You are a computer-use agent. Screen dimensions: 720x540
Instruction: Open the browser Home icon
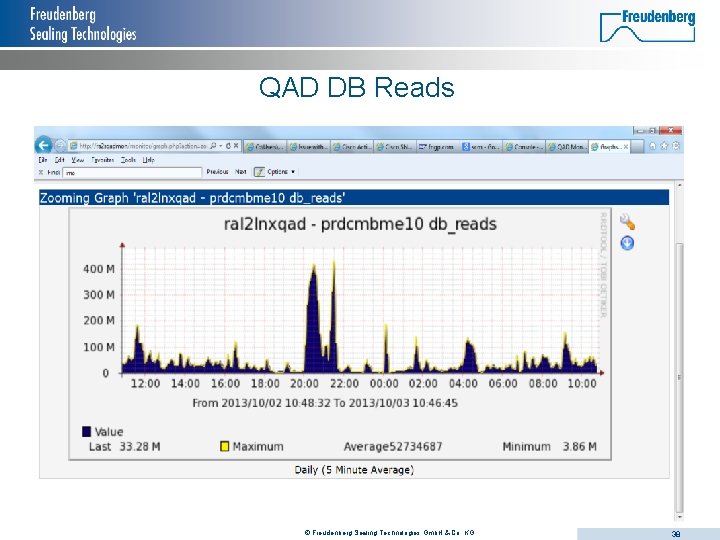click(652, 146)
